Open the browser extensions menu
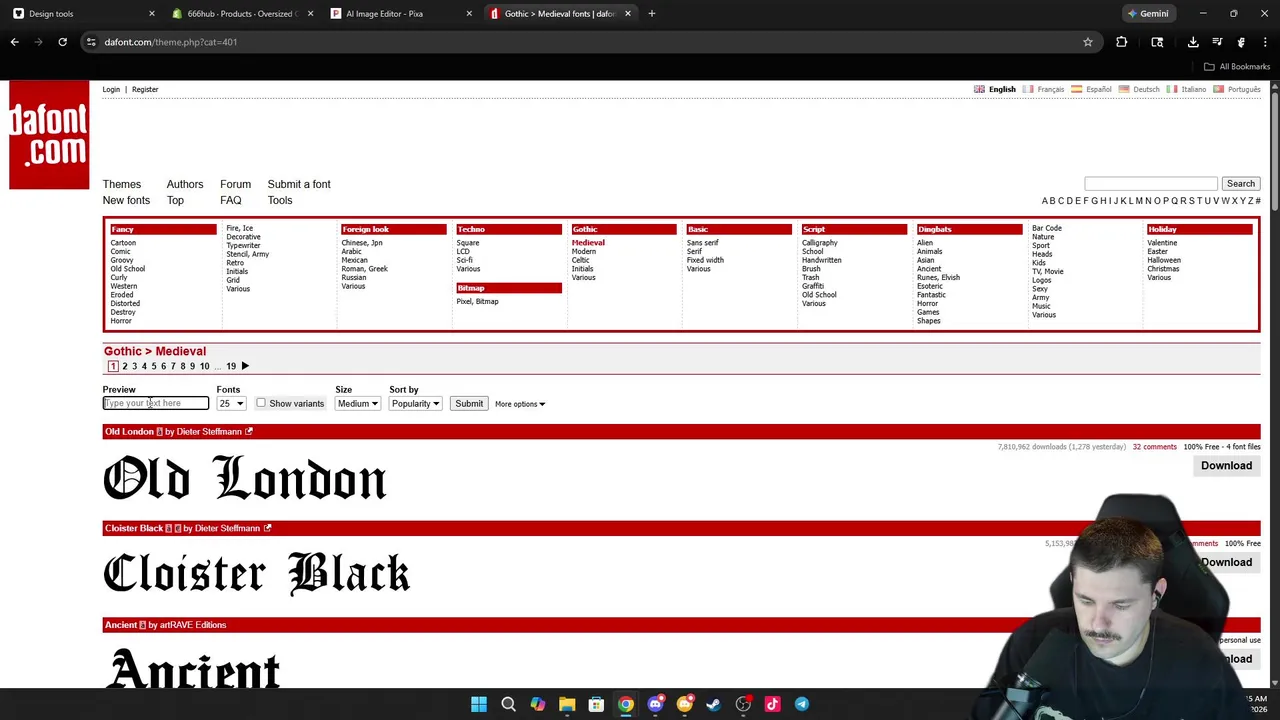Viewport: 1280px width, 720px height. (x=1121, y=42)
